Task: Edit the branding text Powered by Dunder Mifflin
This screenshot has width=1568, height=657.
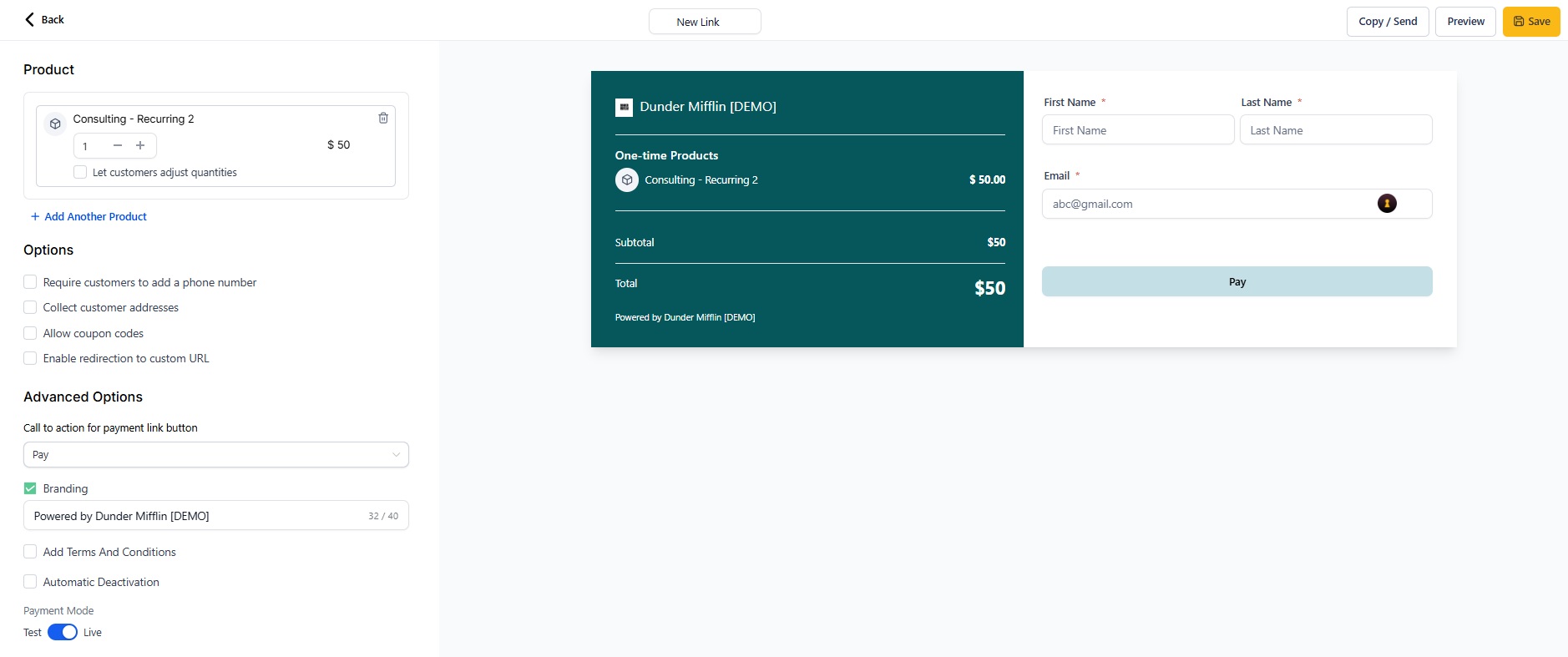Action: (216, 516)
